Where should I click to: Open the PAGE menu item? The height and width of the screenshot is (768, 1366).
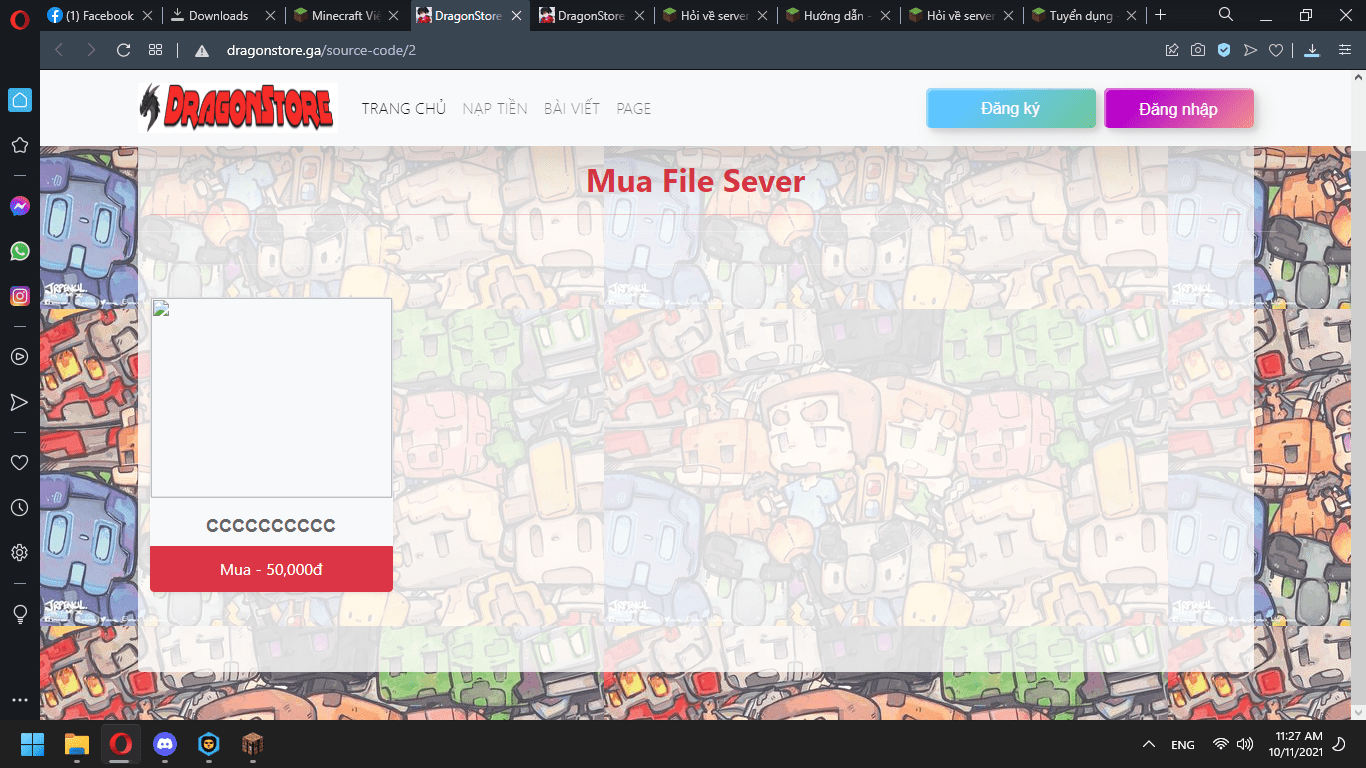(x=634, y=108)
